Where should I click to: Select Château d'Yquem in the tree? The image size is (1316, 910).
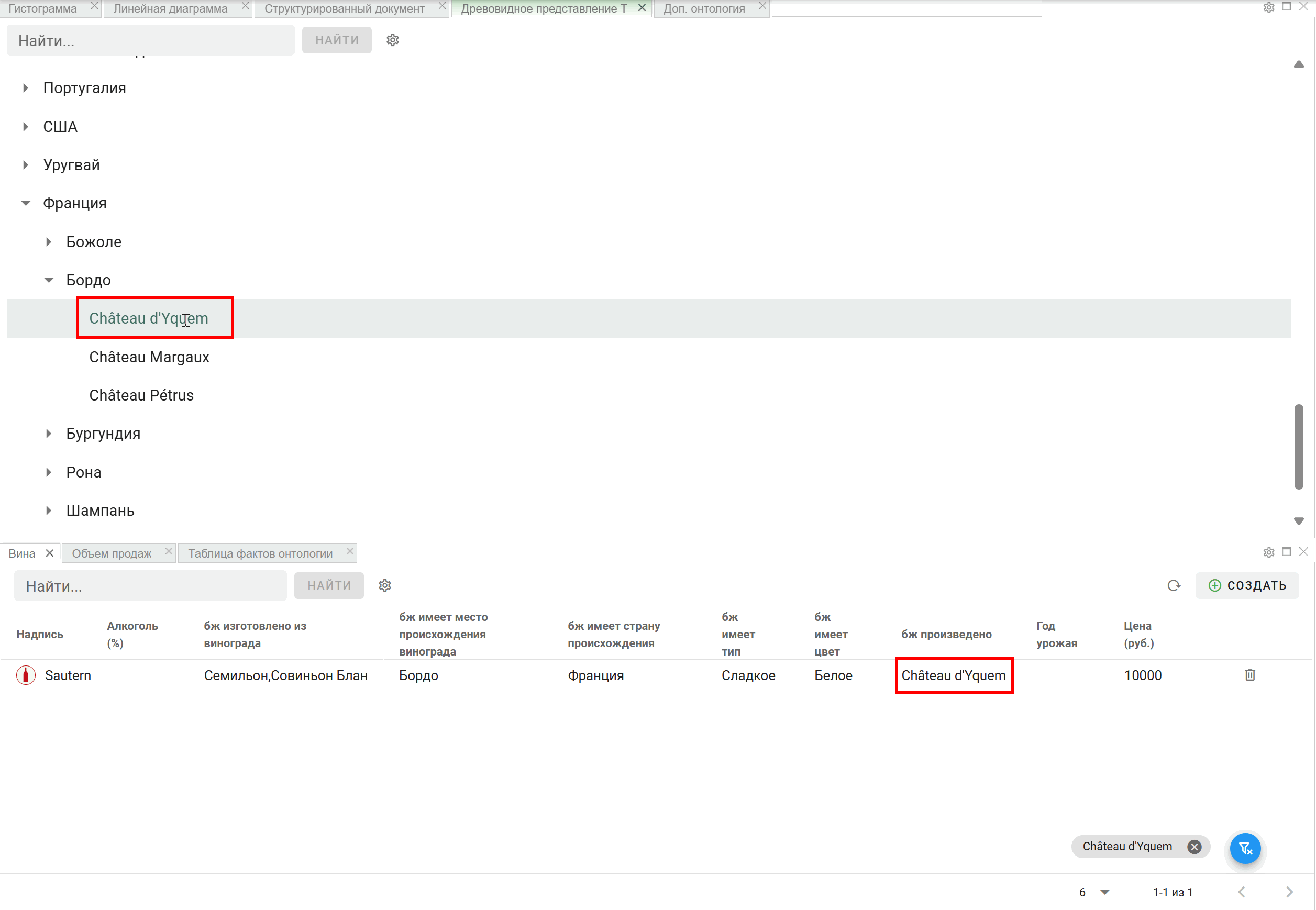point(149,318)
